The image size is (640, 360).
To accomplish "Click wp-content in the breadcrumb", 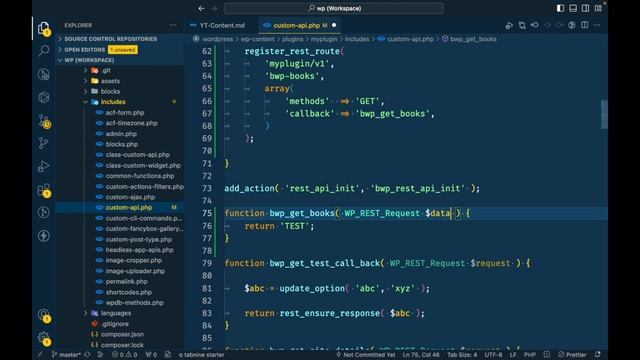I will click(x=258, y=39).
